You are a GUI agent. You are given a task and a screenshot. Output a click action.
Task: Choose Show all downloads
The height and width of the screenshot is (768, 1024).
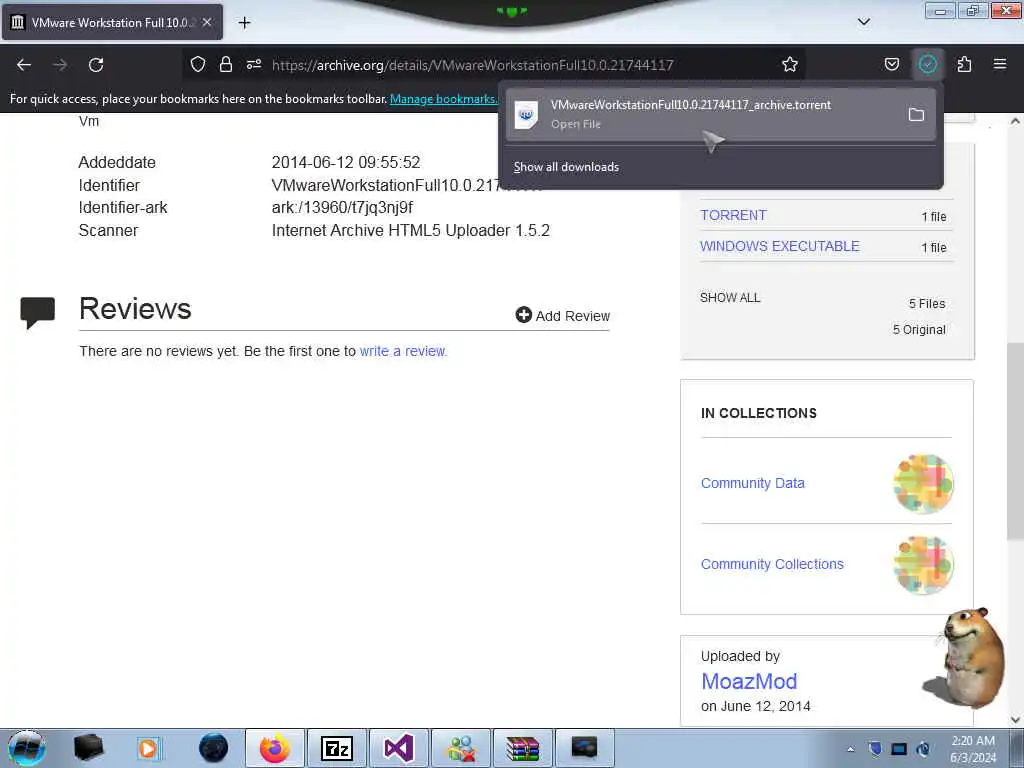(x=566, y=167)
